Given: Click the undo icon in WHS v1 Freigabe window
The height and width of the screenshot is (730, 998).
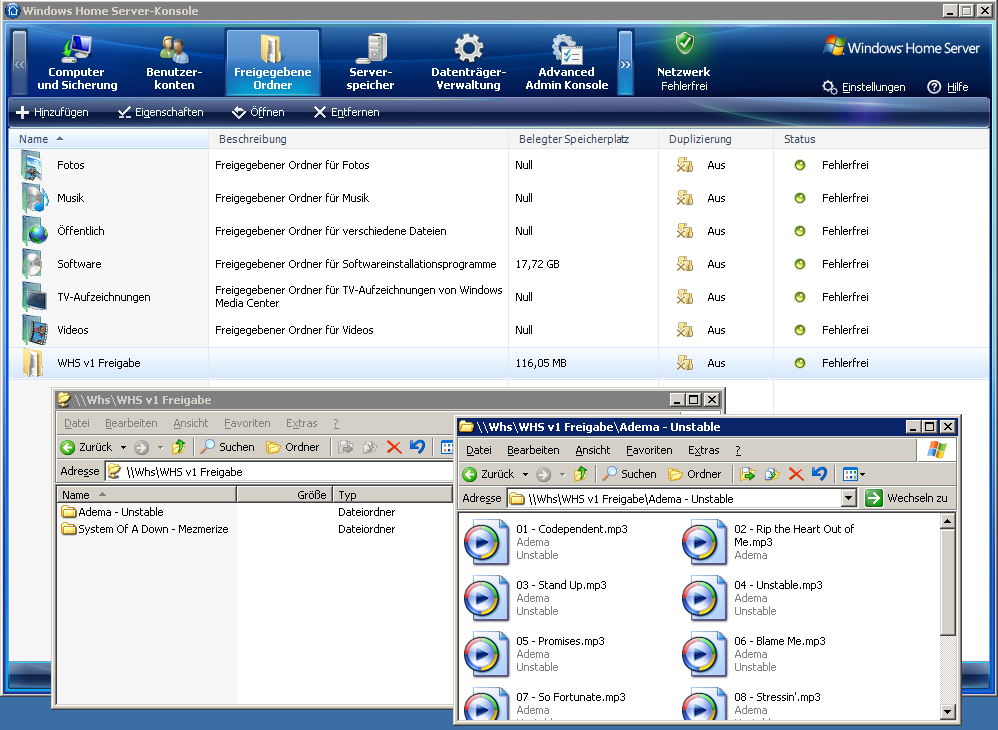Looking at the screenshot, I should [x=417, y=447].
